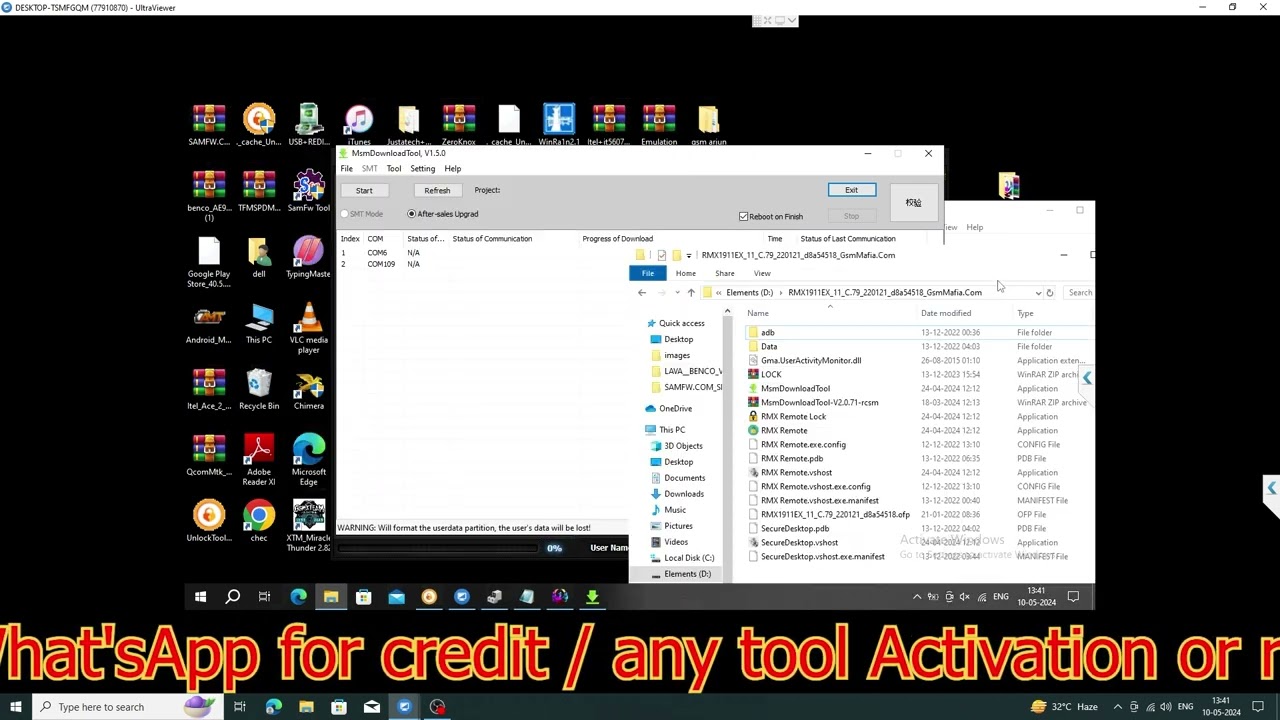1280x720 pixels.
Task: Open remote Start menu button
Action: click(x=200, y=597)
